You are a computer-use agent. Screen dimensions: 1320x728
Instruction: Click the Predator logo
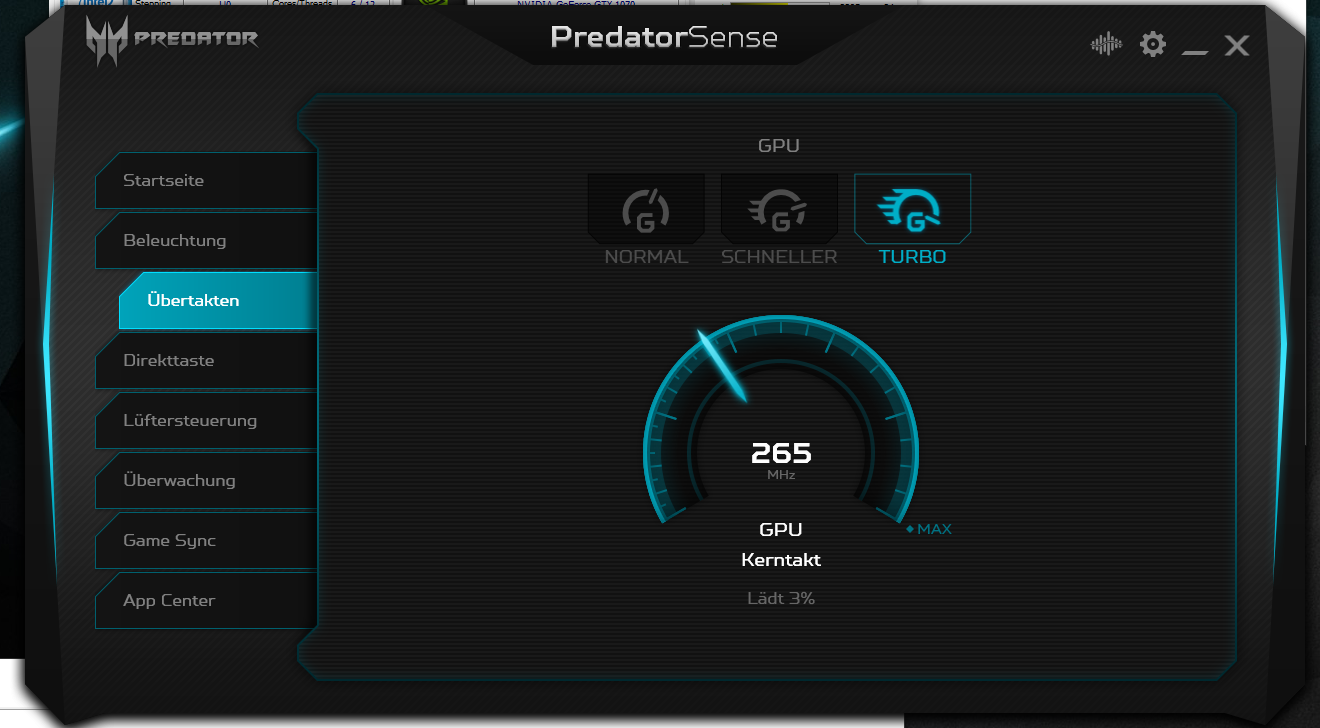(x=172, y=41)
